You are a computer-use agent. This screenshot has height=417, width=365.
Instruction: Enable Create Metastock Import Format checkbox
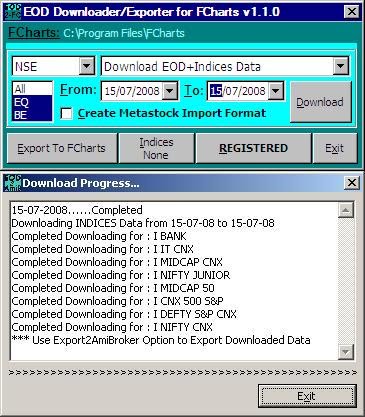tap(66, 113)
